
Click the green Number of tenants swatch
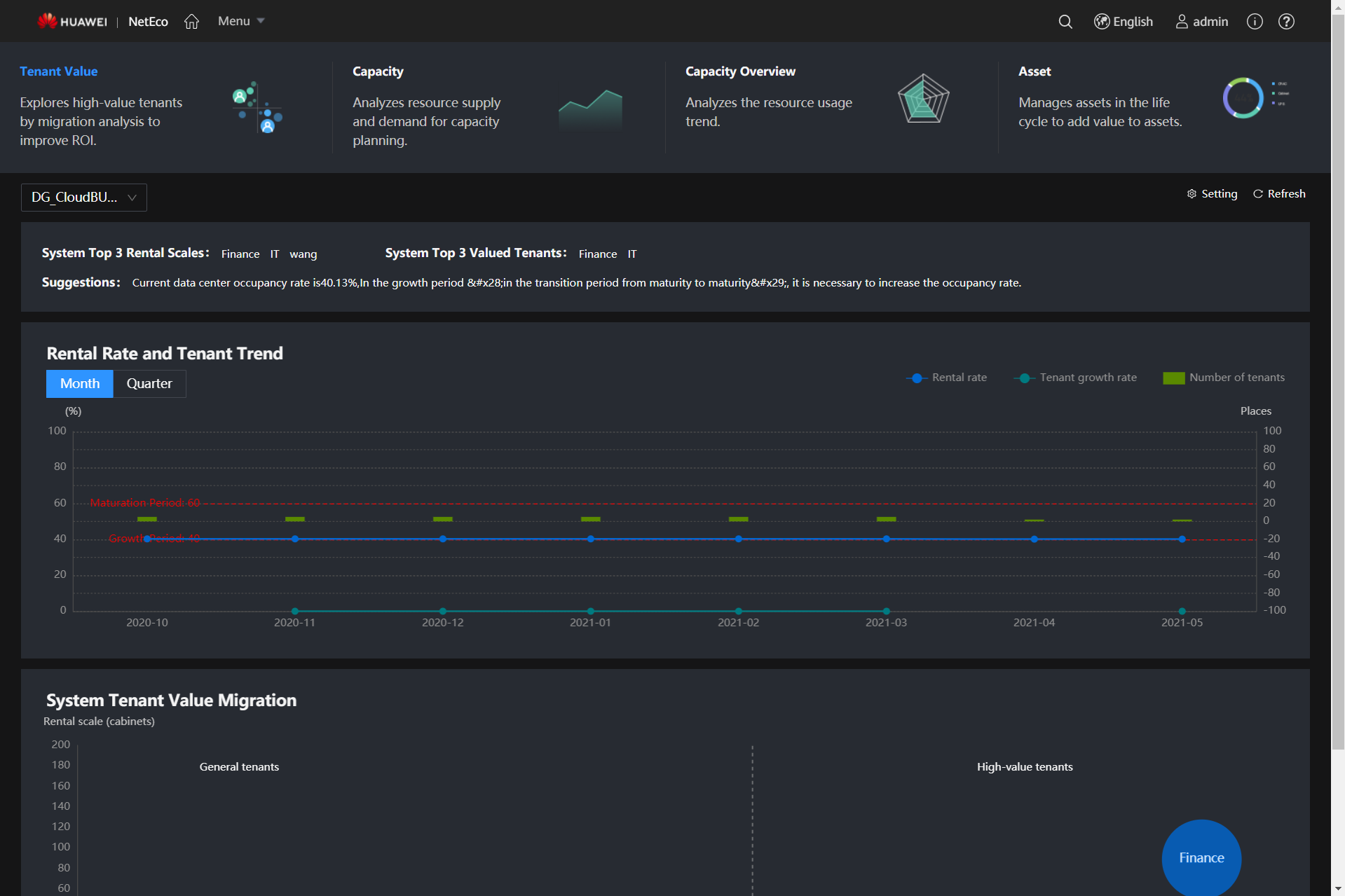pos(1173,378)
